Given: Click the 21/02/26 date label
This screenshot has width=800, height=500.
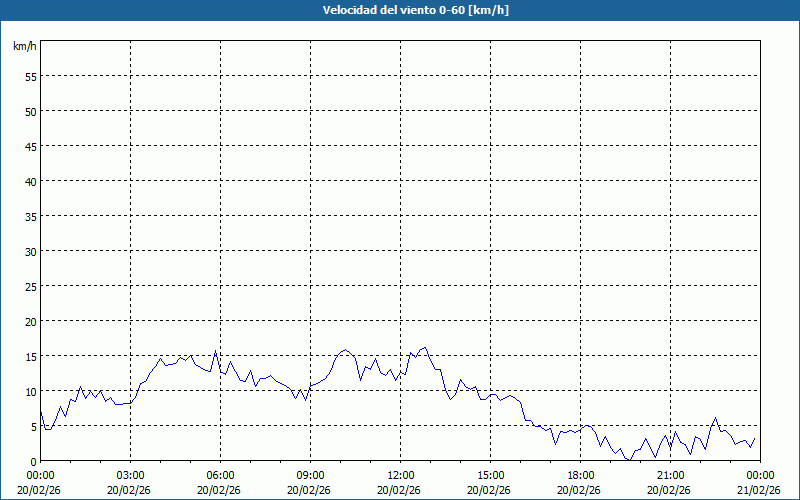Looking at the screenshot, I should [757, 490].
